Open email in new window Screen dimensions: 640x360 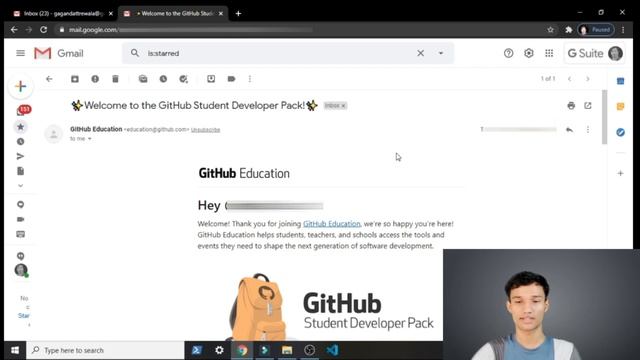click(588, 106)
